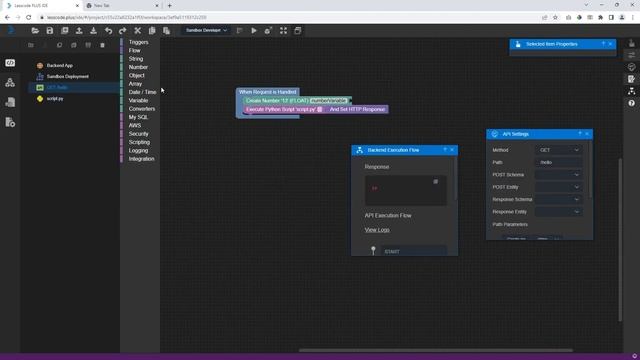Open the hierarchy view in left sidebar
This screenshot has width=640, height=360.
click(x=10, y=82)
